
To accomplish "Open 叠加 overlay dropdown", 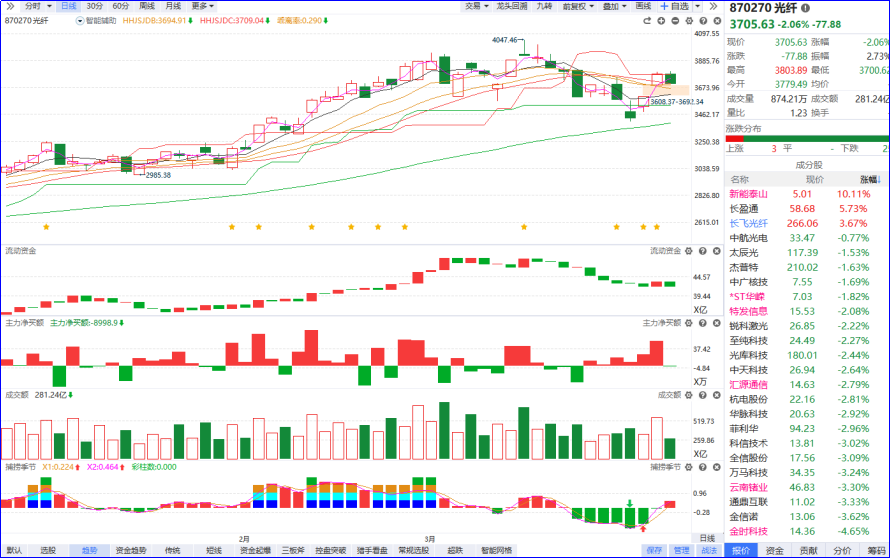I will point(614,6).
